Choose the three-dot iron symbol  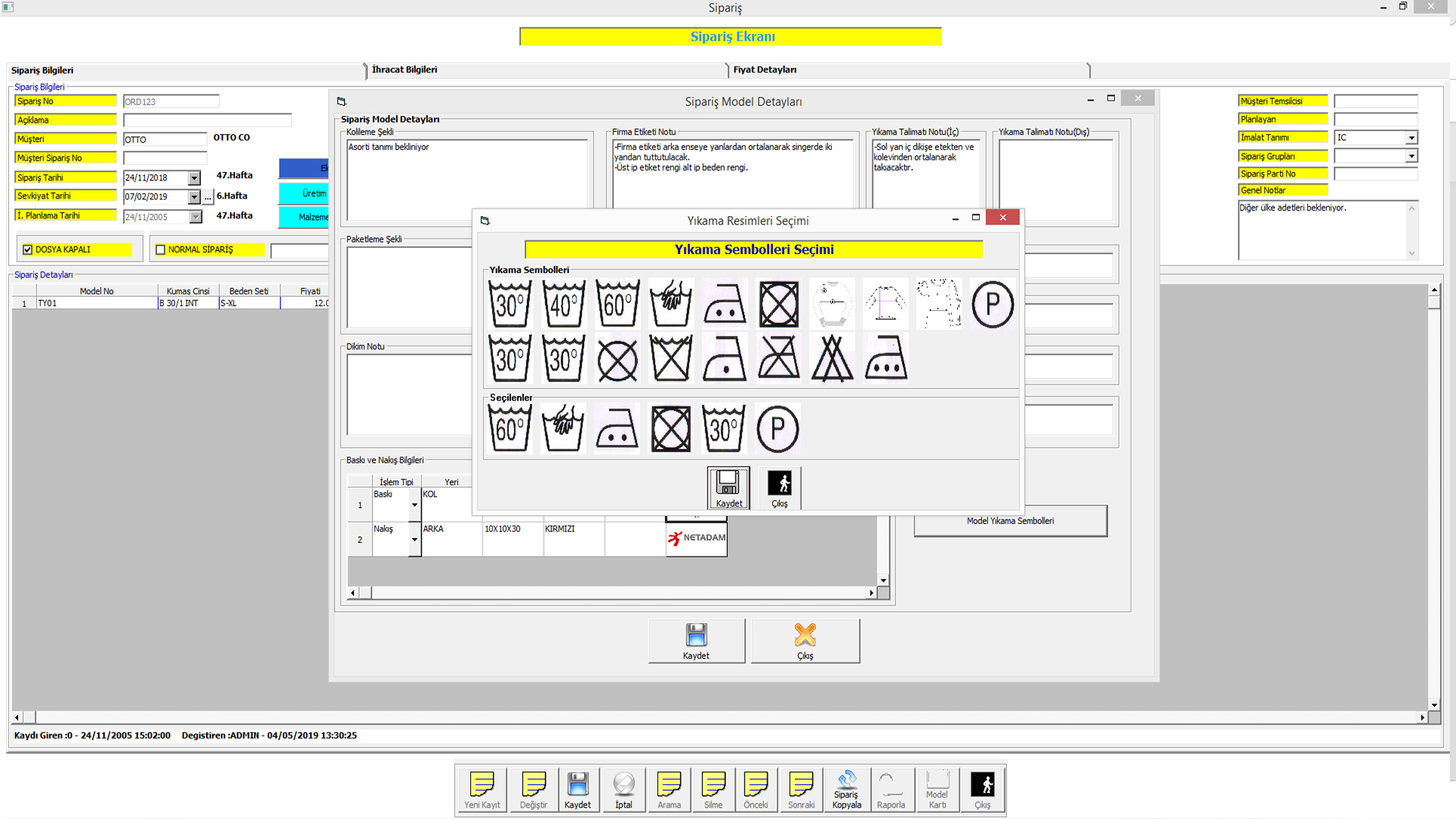click(x=885, y=359)
